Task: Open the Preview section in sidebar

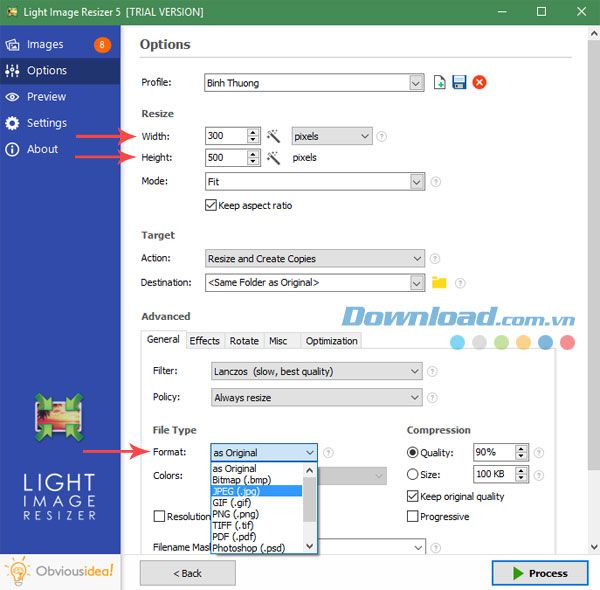Action: point(60,97)
